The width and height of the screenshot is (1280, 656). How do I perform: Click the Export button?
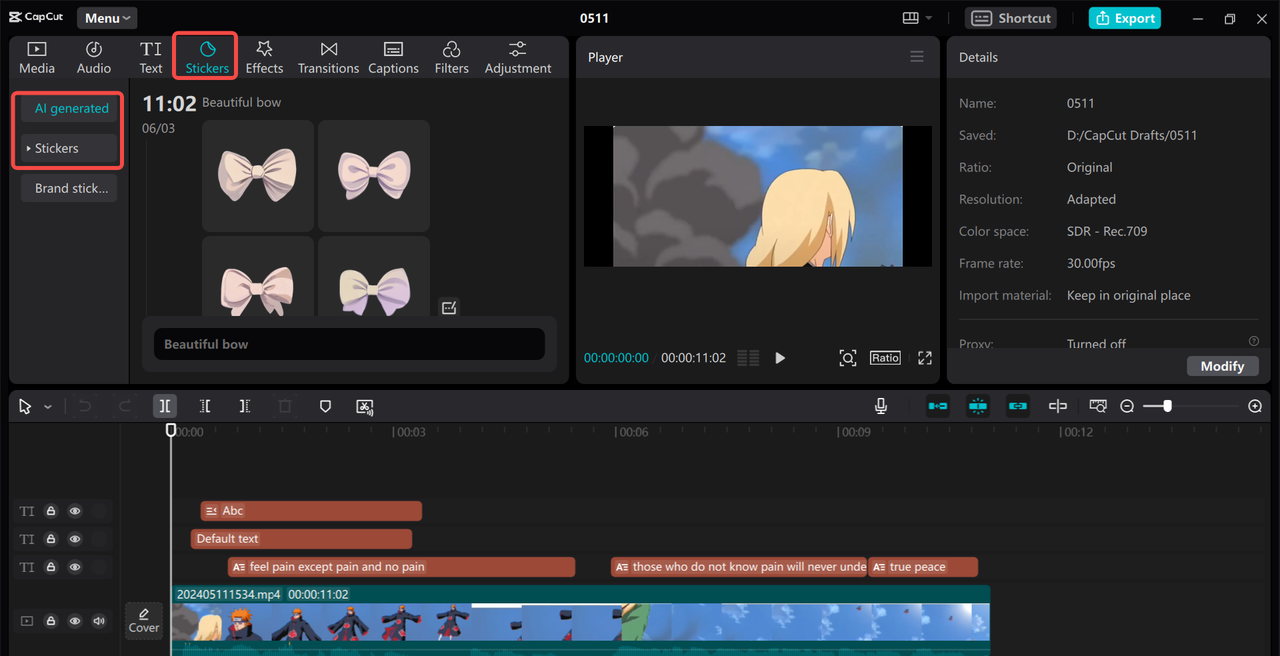(x=1125, y=18)
